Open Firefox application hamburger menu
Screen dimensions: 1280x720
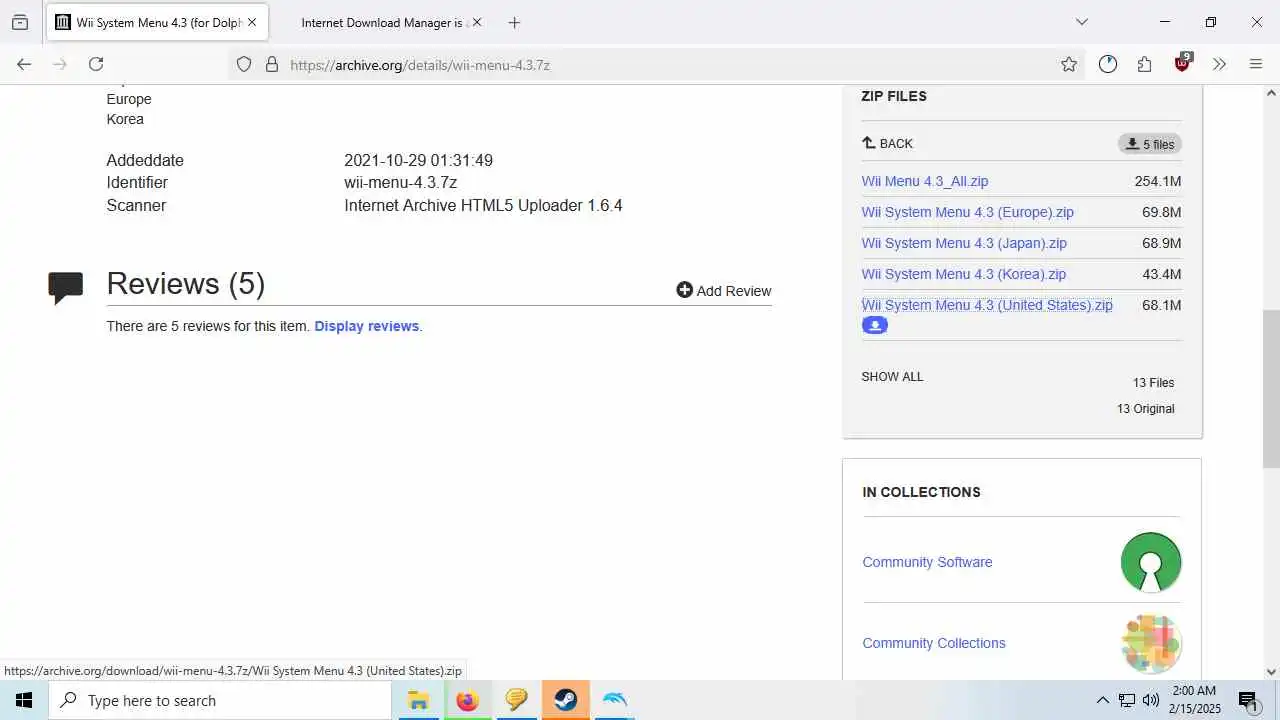(1256, 64)
